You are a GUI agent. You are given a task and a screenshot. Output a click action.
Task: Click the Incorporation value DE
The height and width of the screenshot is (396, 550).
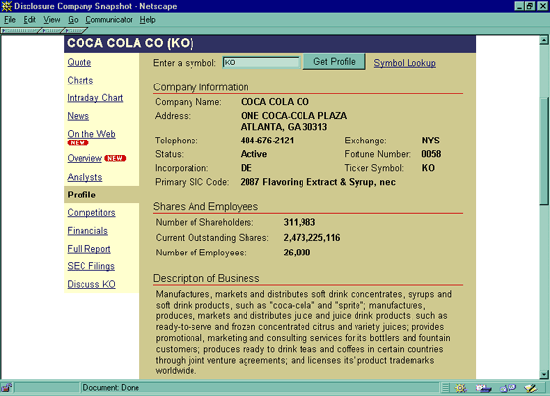pos(246,168)
